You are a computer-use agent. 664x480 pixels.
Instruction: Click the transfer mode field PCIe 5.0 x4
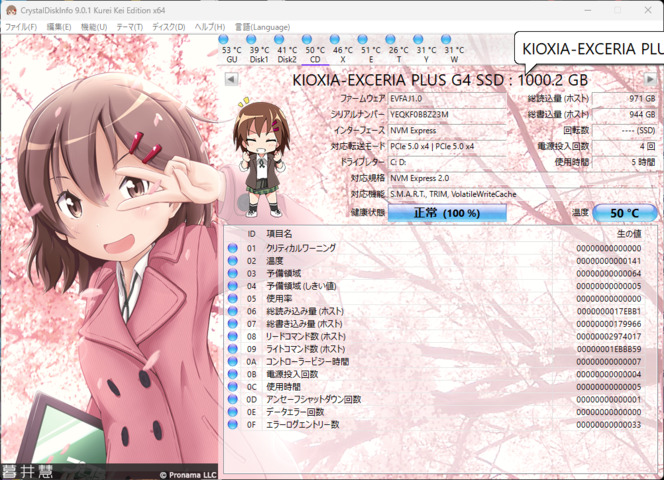pyautogui.click(x=447, y=146)
